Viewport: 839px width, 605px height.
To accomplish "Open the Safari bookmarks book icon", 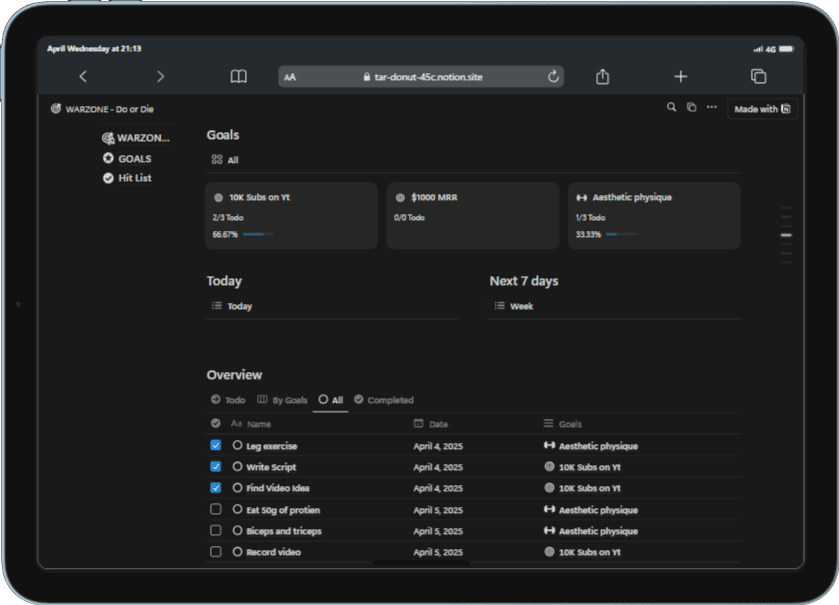I will click(x=239, y=76).
